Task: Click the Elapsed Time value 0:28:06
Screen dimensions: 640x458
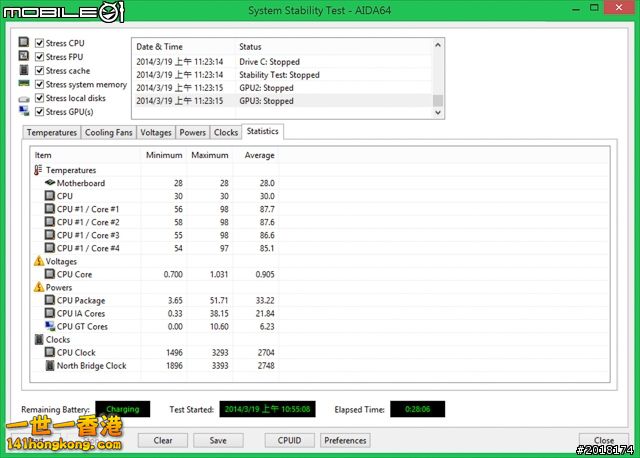Action: pyautogui.click(x=417, y=409)
